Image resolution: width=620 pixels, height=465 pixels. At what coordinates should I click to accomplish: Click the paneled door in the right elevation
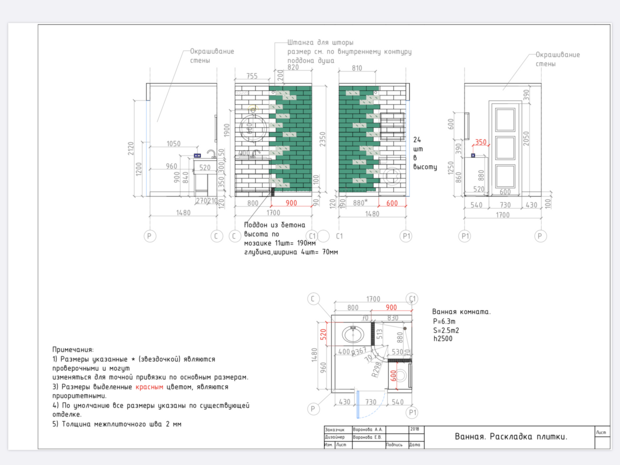(x=505, y=148)
